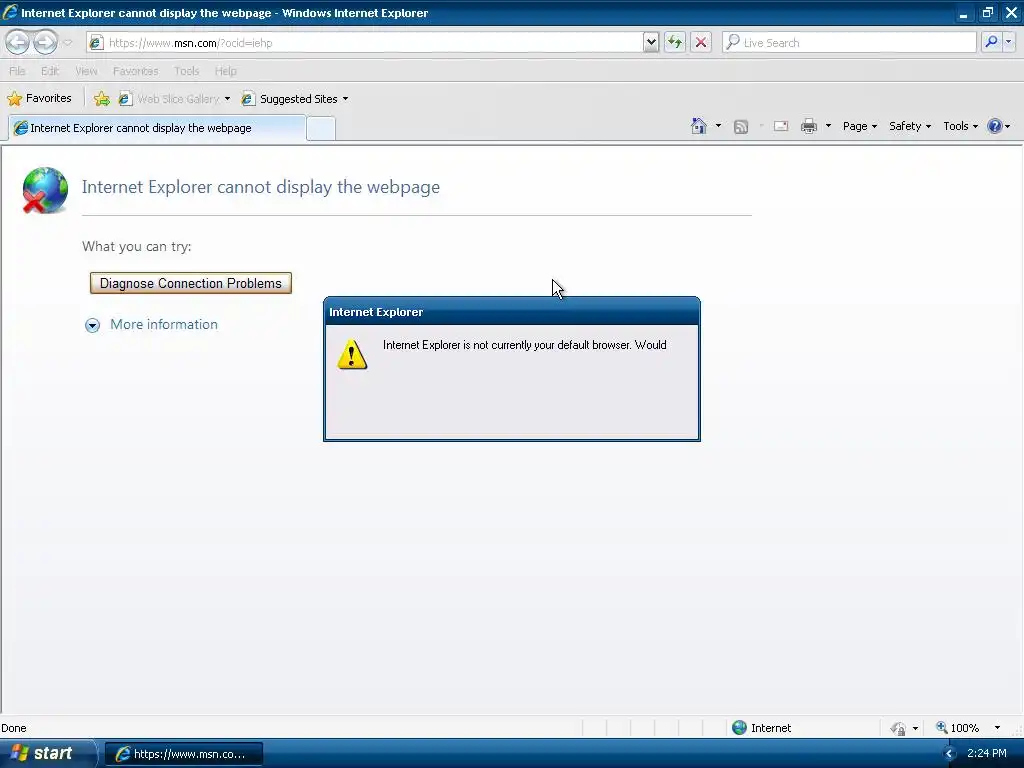Click the globe error icon on page
The height and width of the screenshot is (768, 1024).
[44, 190]
